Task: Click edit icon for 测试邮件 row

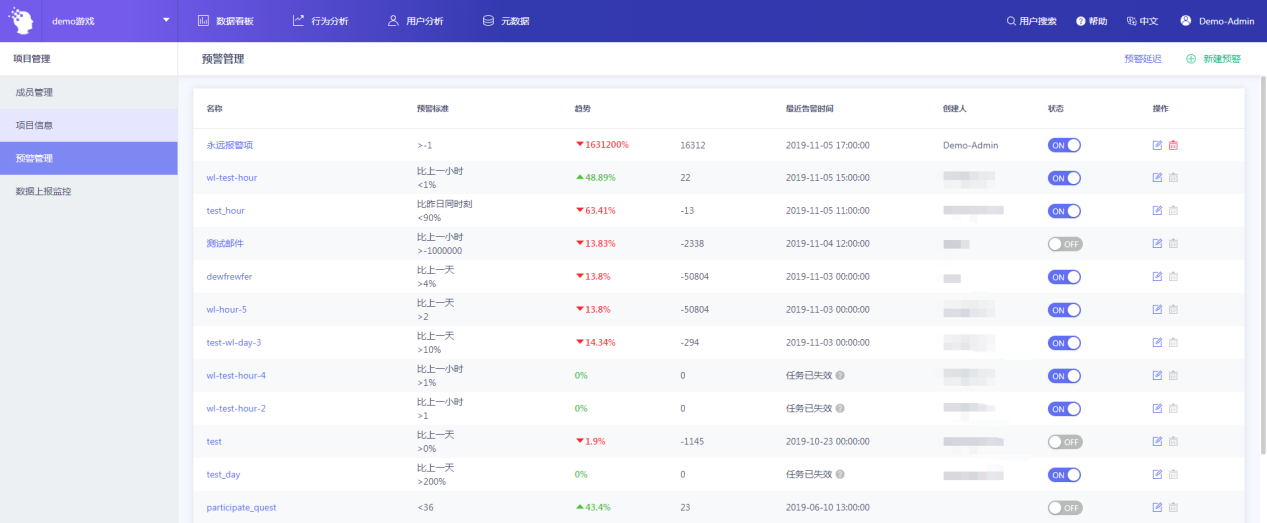Action: coord(1157,244)
